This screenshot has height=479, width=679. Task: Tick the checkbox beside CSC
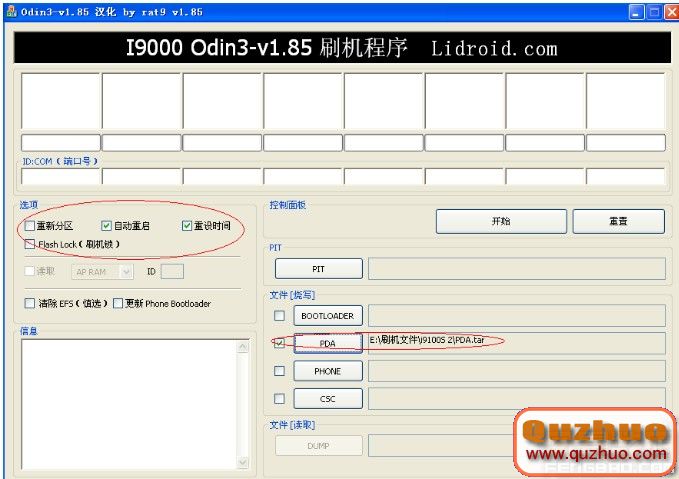click(x=279, y=398)
